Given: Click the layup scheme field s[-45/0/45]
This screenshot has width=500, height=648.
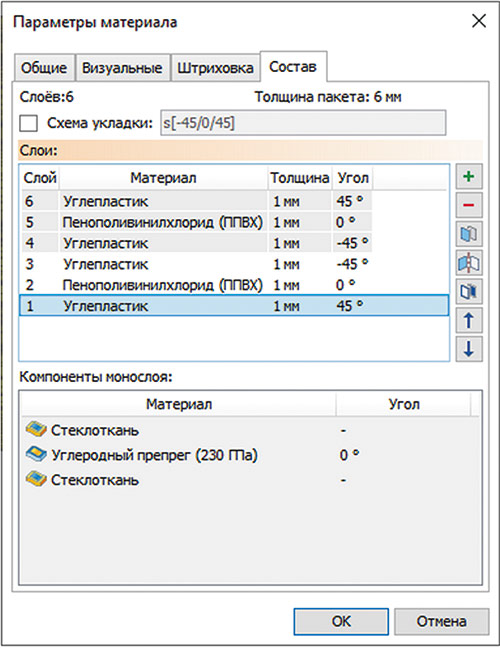Looking at the screenshot, I should click(303, 123).
